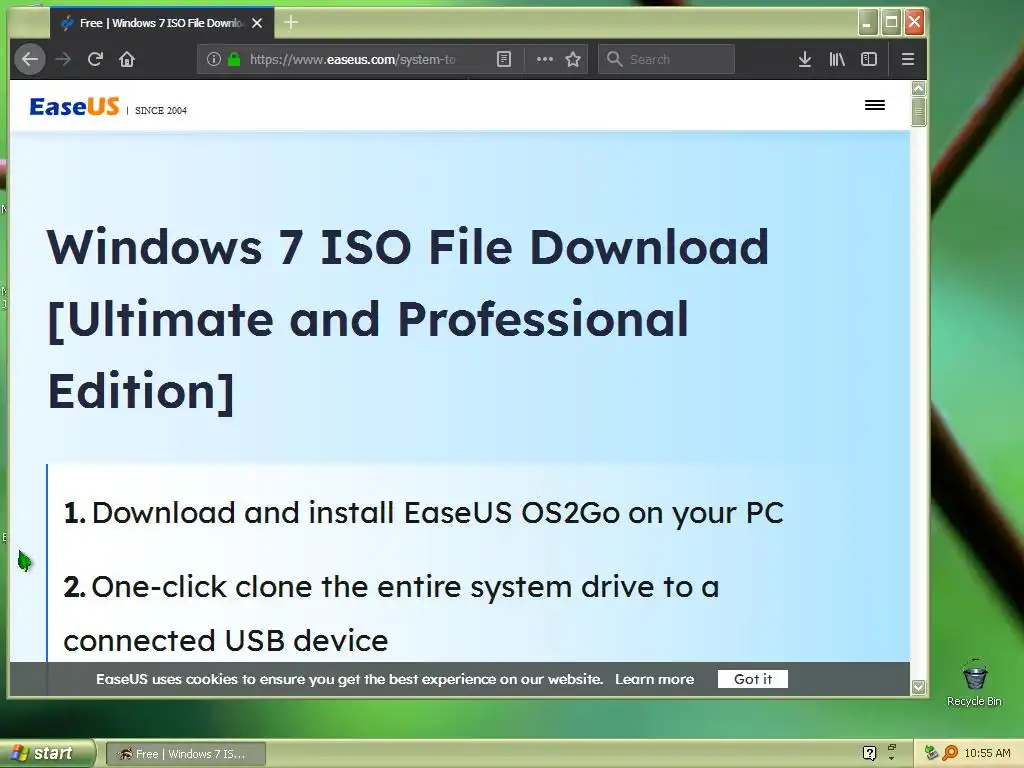Open a new browser tab
1024x768 pixels.
(x=291, y=23)
